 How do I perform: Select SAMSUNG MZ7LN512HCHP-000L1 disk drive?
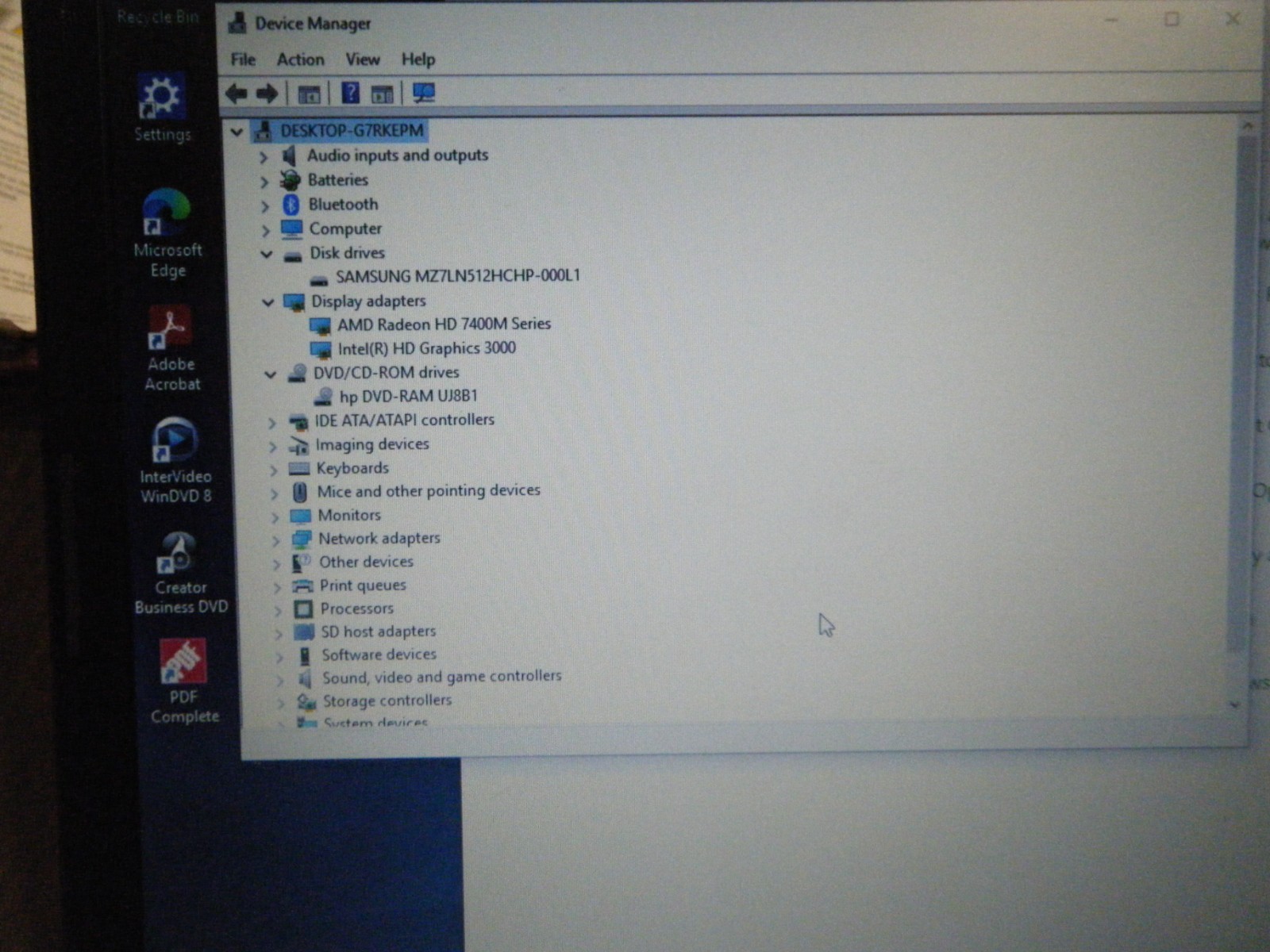(457, 276)
